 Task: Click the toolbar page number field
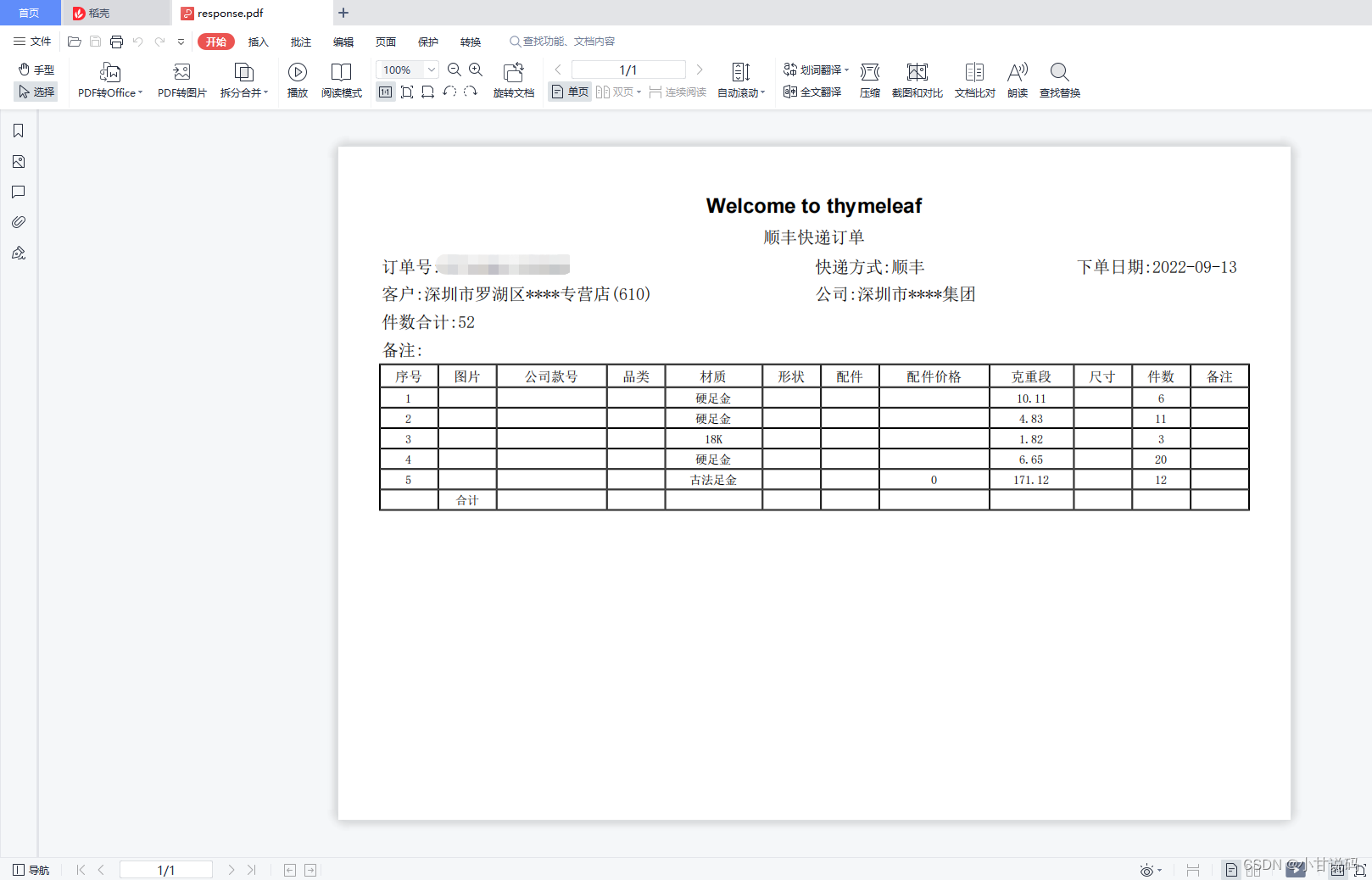pos(627,70)
